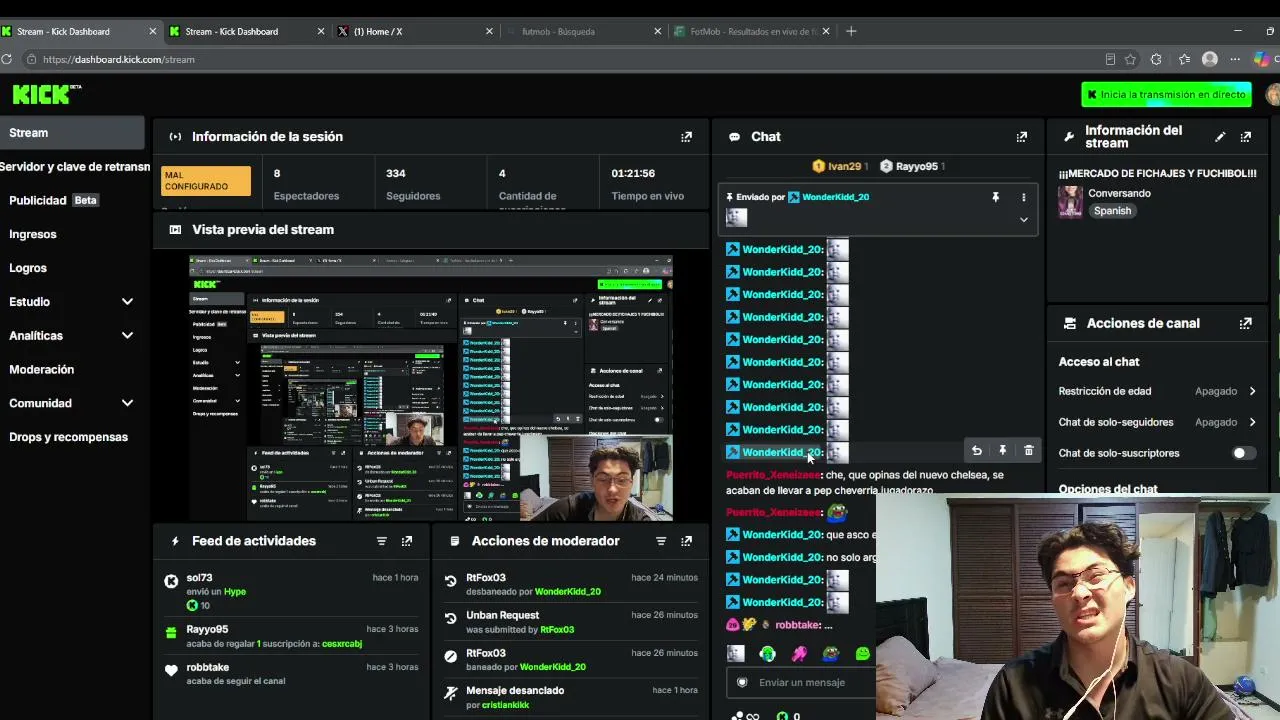1280x720 pixels.
Task: Pin the hovered WonderKidd_20 chat message
Action: [x=1002, y=451]
